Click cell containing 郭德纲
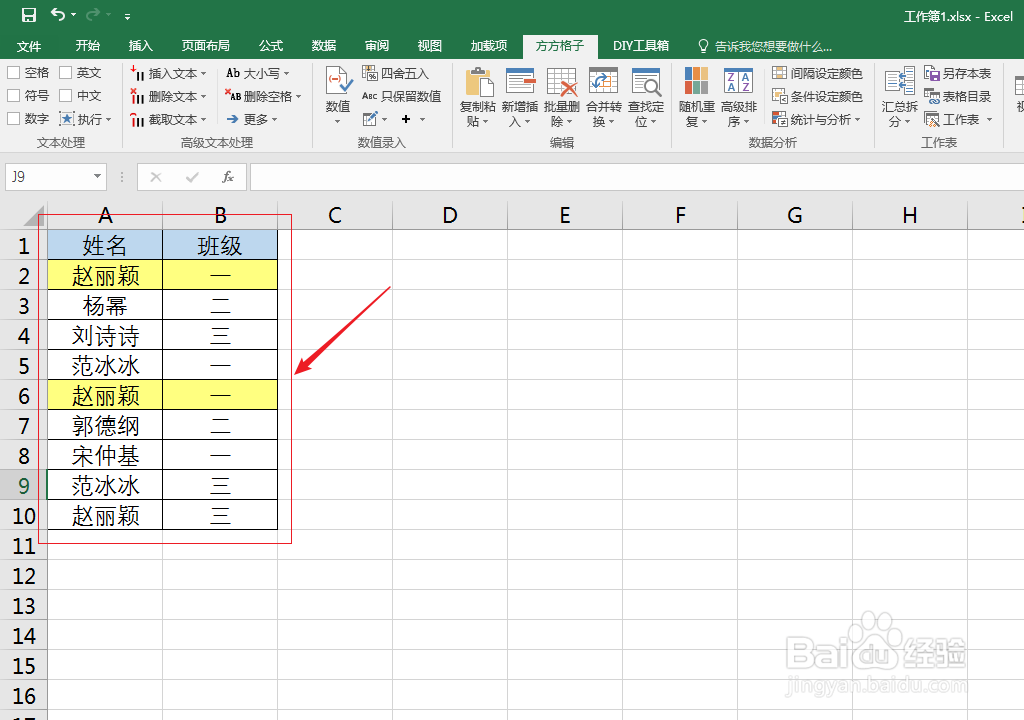 tap(105, 425)
